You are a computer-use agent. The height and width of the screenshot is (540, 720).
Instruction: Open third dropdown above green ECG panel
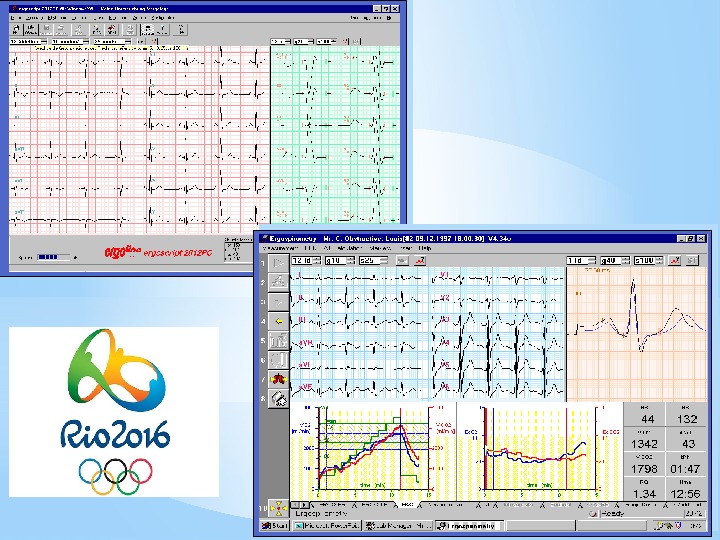coord(326,41)
